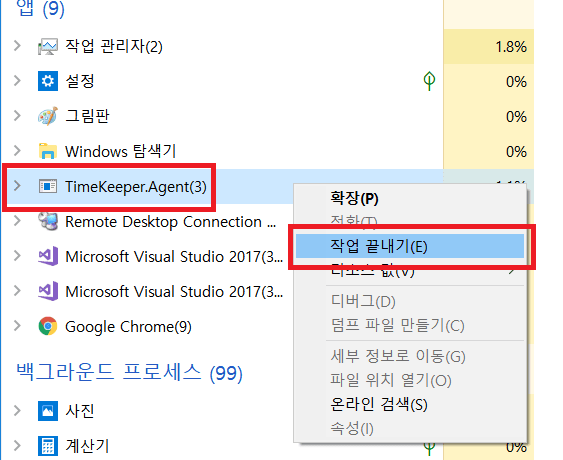Viewport: 563px width, 460px height.
Task: Click the 사진 photos icon
Action: tap(48, 411)
